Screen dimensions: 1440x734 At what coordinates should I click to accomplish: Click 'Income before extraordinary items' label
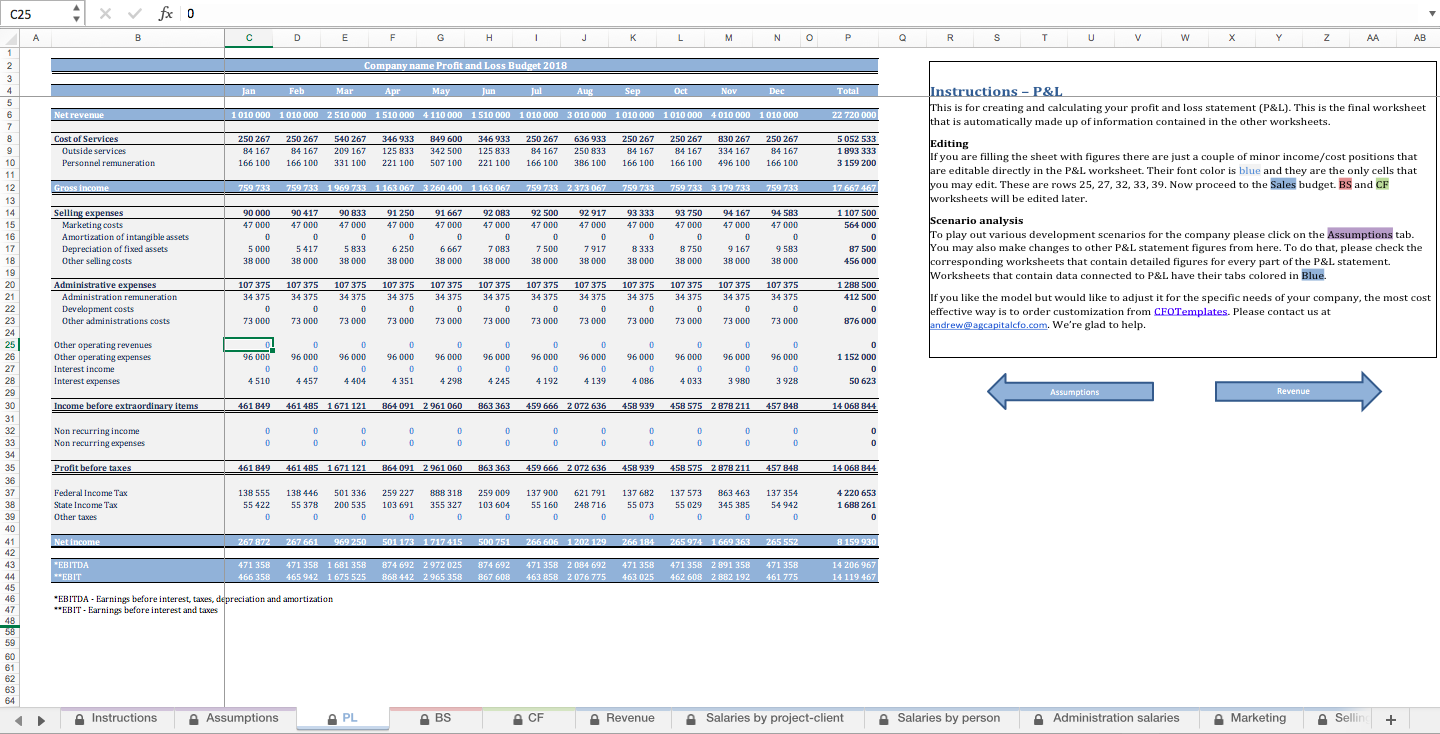(x=126, y=406)
